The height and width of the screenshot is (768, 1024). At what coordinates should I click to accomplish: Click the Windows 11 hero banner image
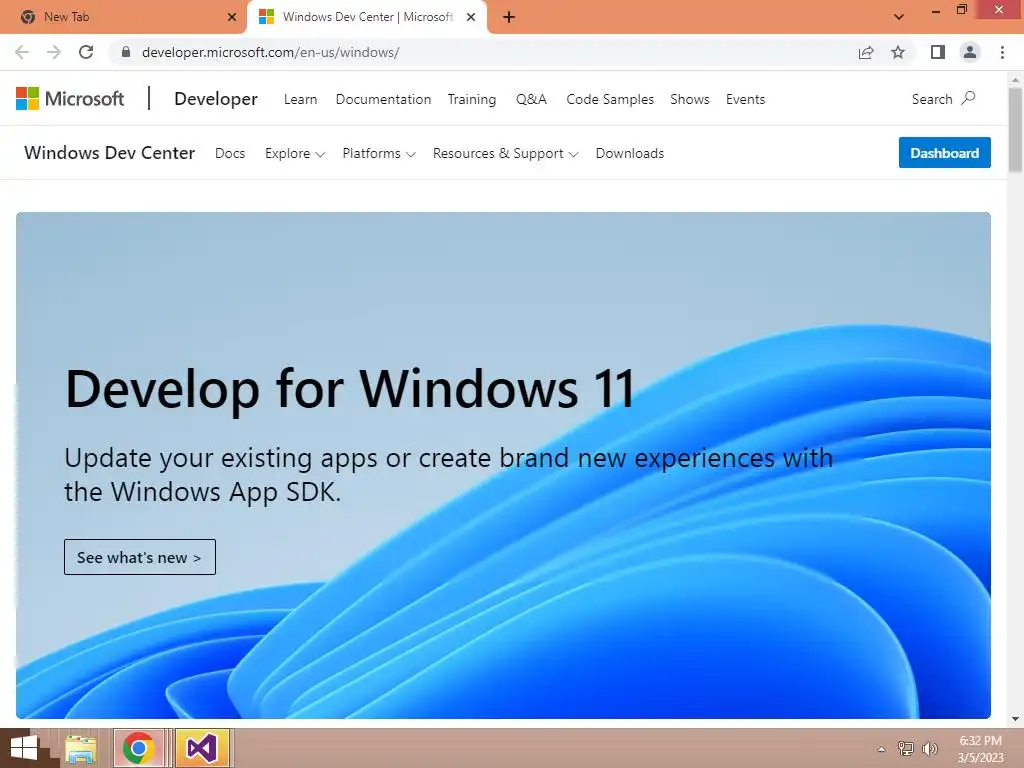[504, 465]
